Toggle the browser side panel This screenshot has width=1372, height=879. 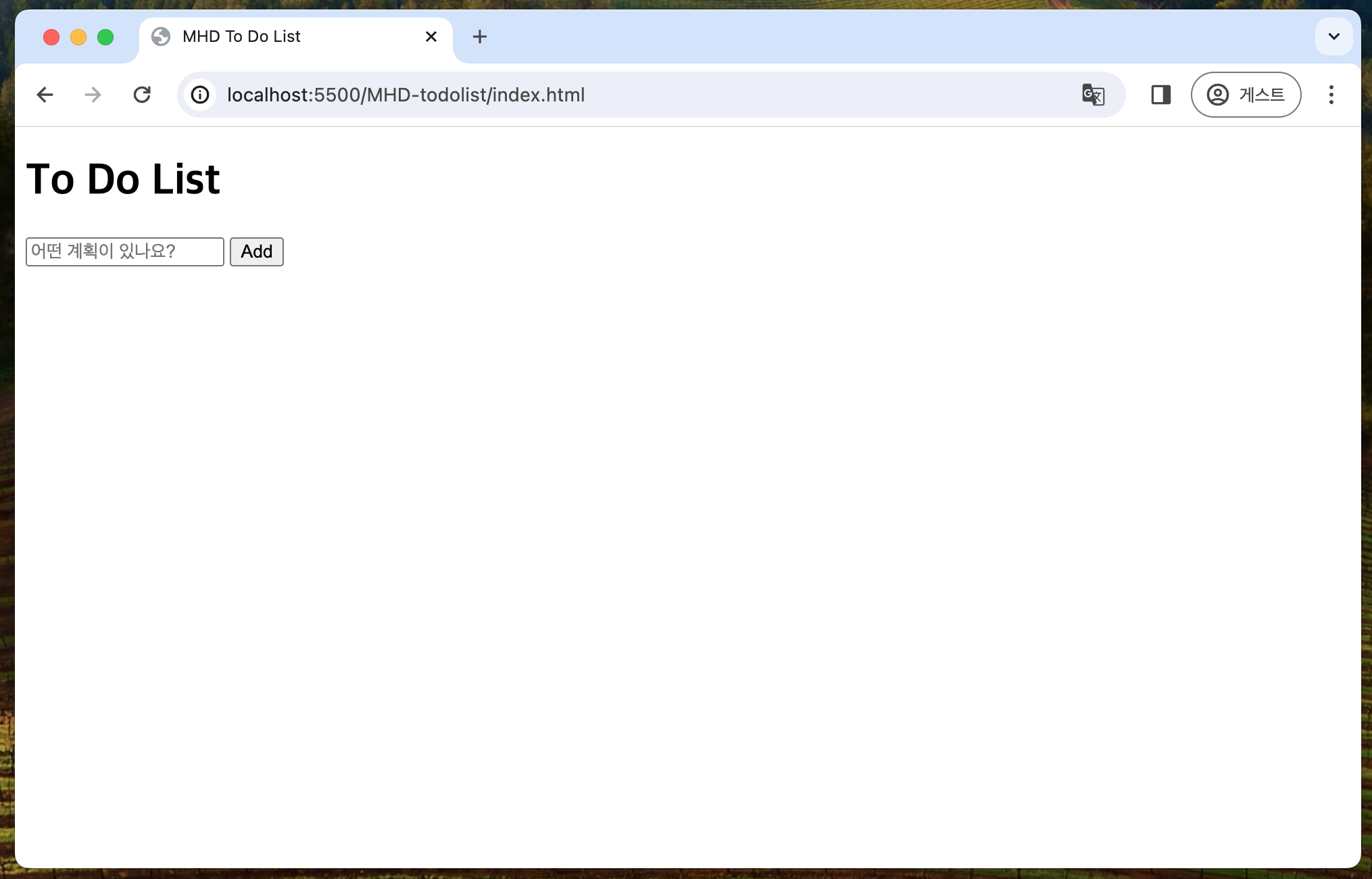coord(1160,95)
